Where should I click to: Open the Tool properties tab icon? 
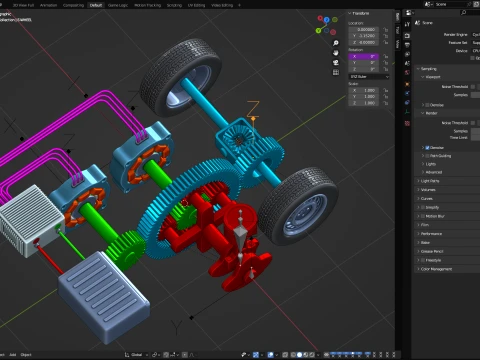(407, 24)
